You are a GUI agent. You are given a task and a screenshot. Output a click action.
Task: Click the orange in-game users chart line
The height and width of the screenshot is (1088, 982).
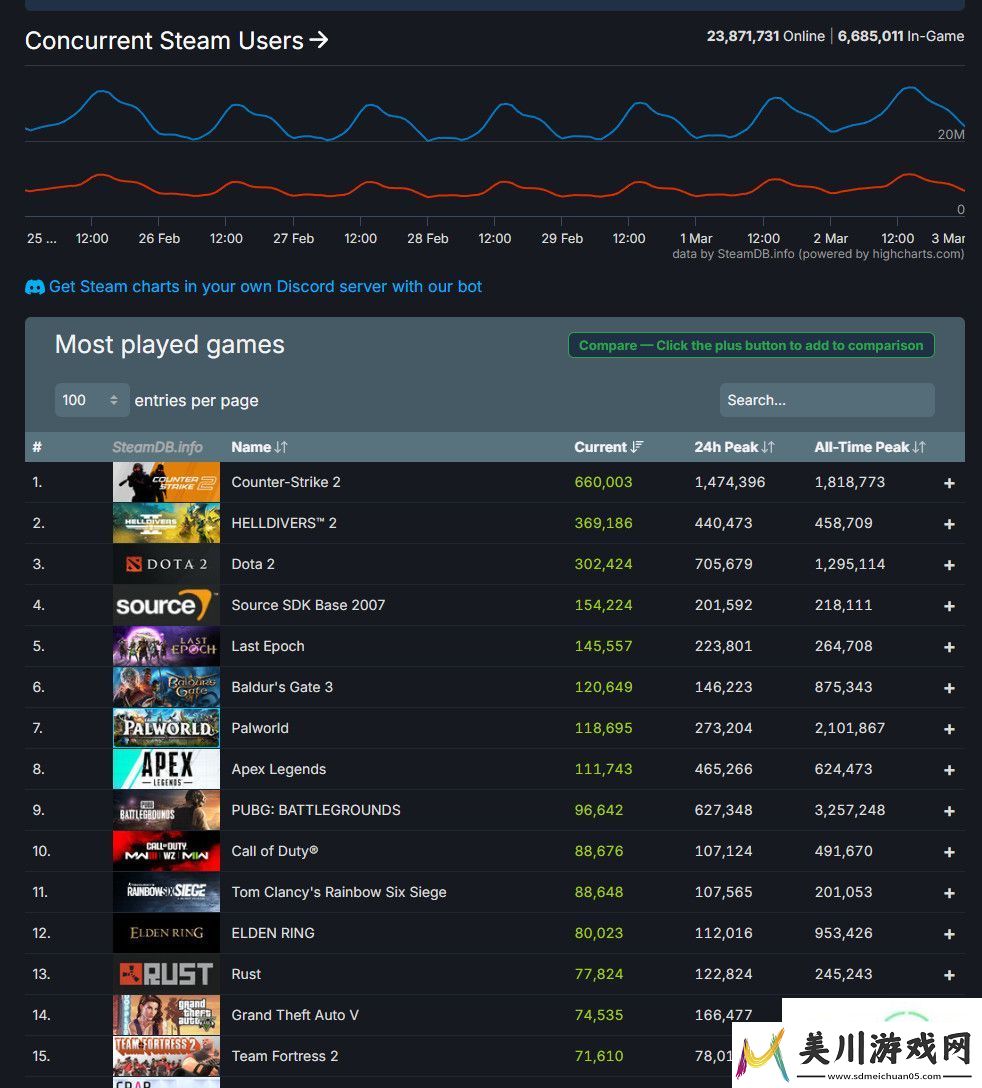(494, 185)
